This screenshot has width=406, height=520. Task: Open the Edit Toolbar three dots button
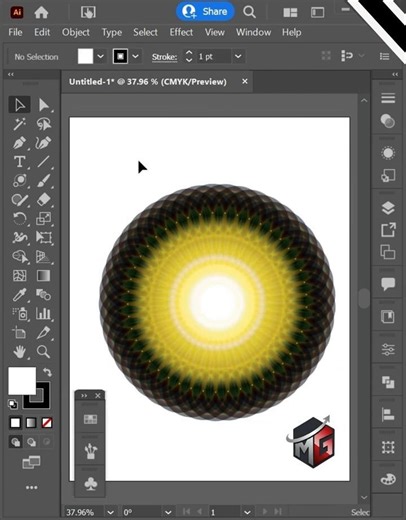(x=31, y=487)
